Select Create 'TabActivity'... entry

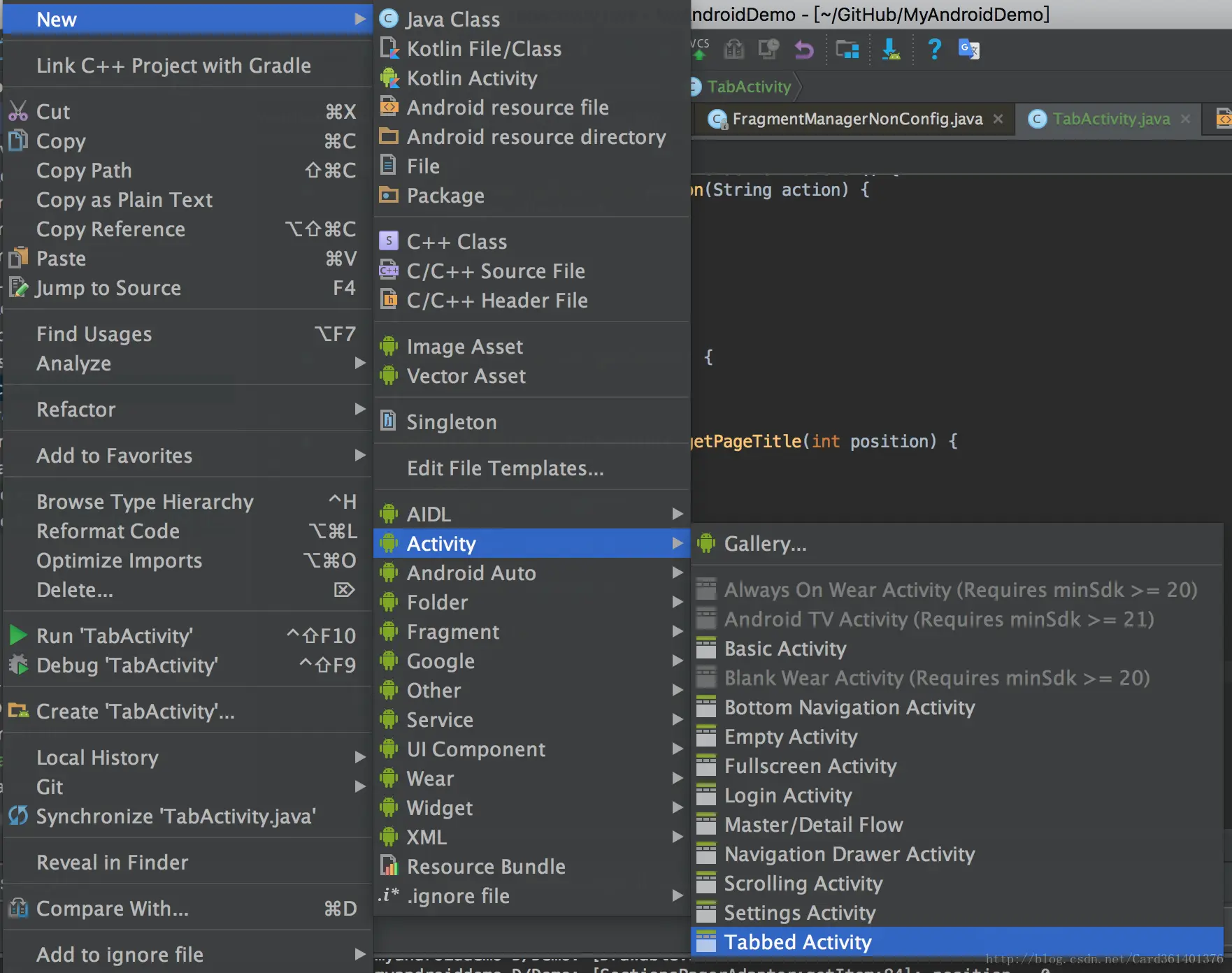pos(187,711)
